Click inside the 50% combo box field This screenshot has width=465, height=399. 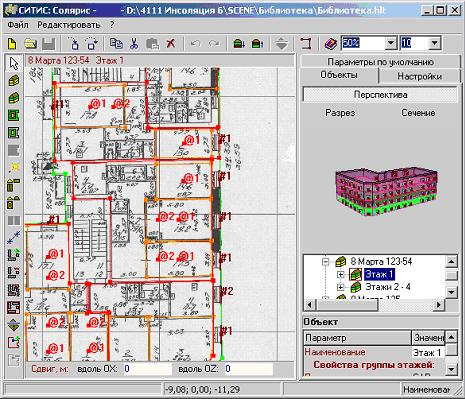[363, 43]
